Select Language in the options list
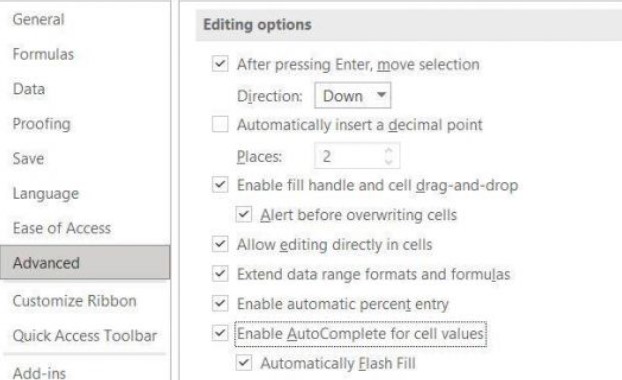622x380 pixels. point(46,194)
